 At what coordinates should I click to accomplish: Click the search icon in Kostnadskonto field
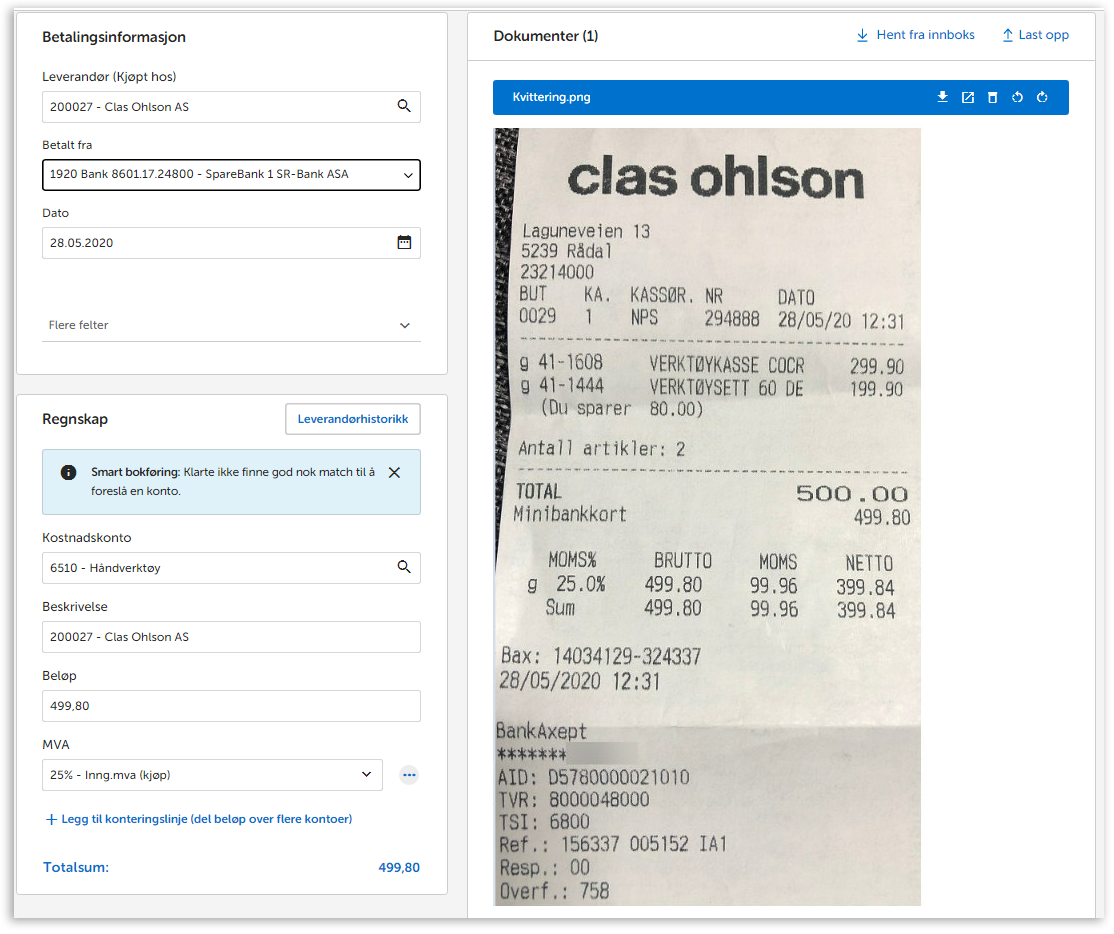pos(404,567)
